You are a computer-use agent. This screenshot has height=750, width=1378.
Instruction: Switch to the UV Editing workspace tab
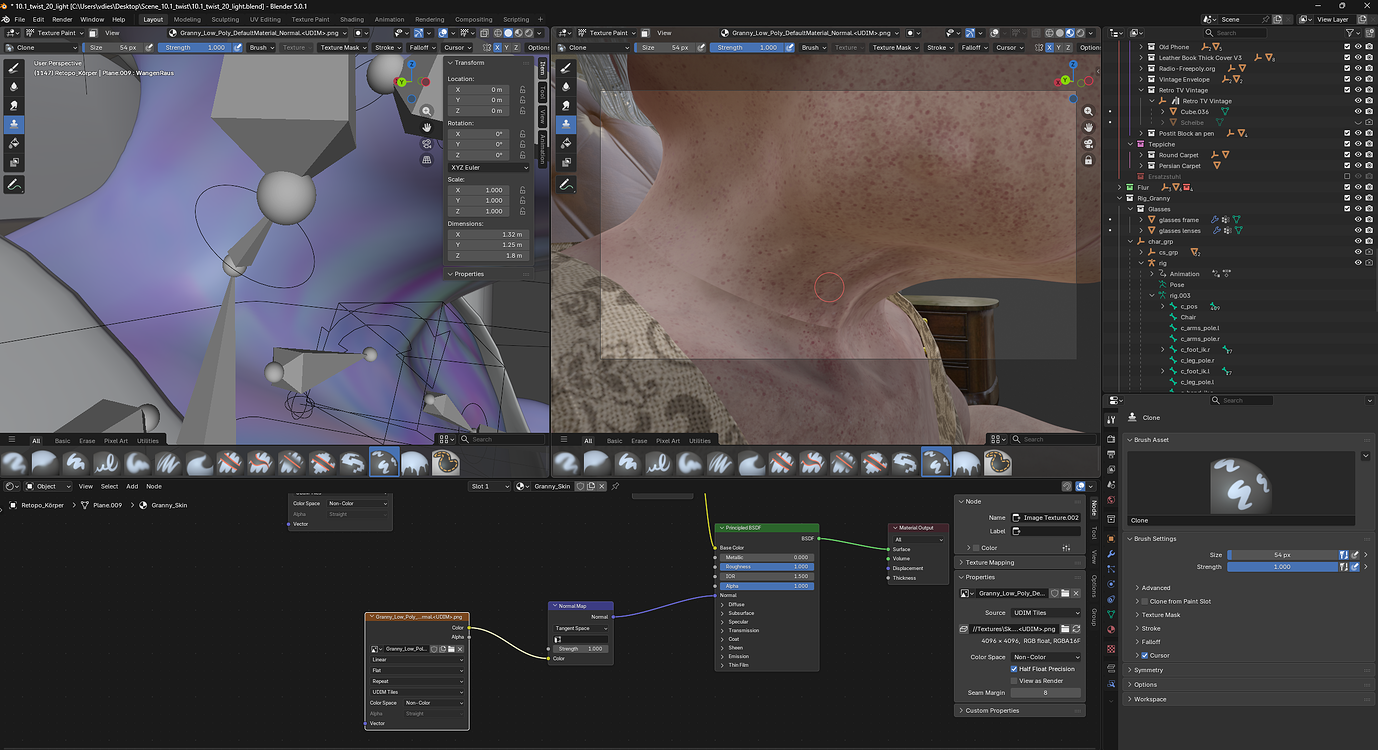pos(265,19)
